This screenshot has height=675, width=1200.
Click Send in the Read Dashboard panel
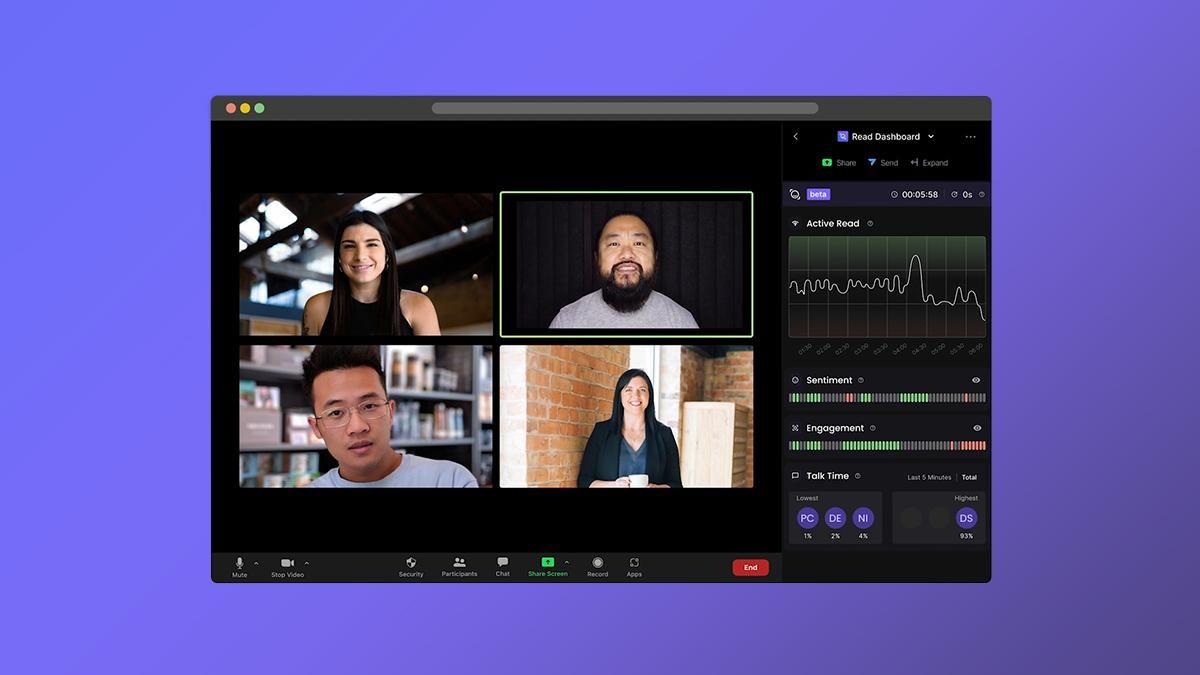tap(883, 163)
